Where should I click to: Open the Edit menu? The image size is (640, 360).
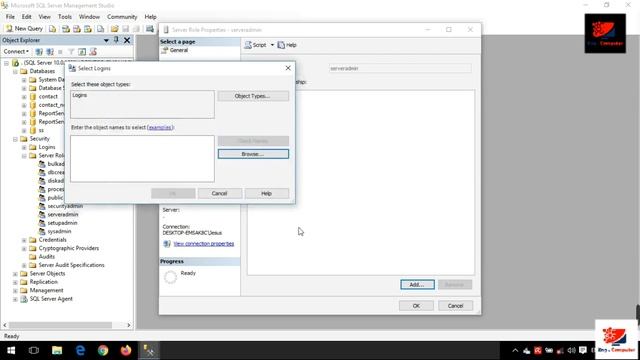pyautogui.click(x=27, y=17)
